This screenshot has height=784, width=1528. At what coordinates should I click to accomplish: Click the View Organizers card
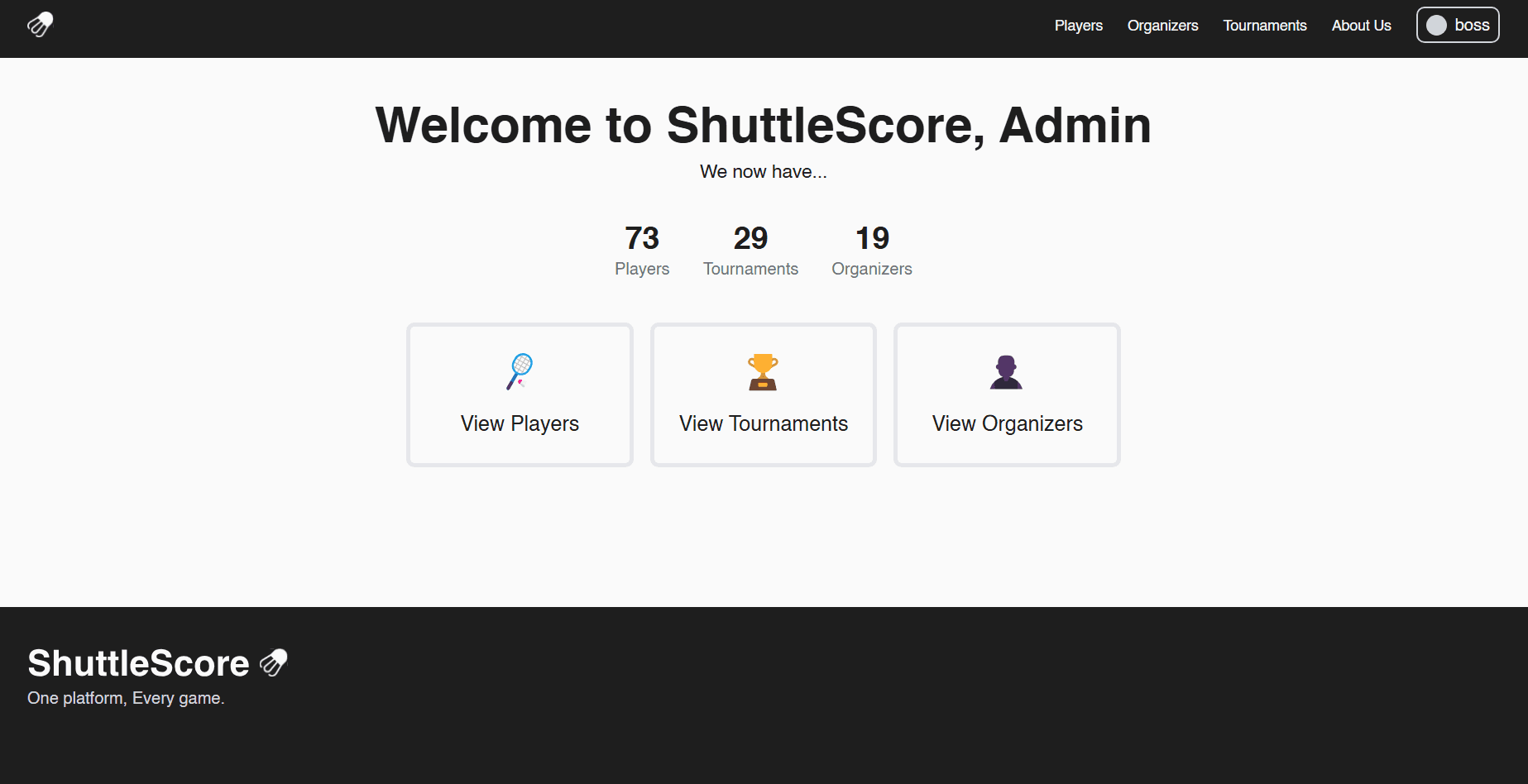1006,394
